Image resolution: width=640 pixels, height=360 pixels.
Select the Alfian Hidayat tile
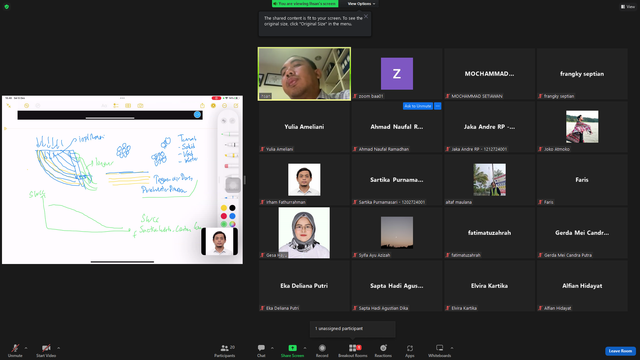coord(582,286)
